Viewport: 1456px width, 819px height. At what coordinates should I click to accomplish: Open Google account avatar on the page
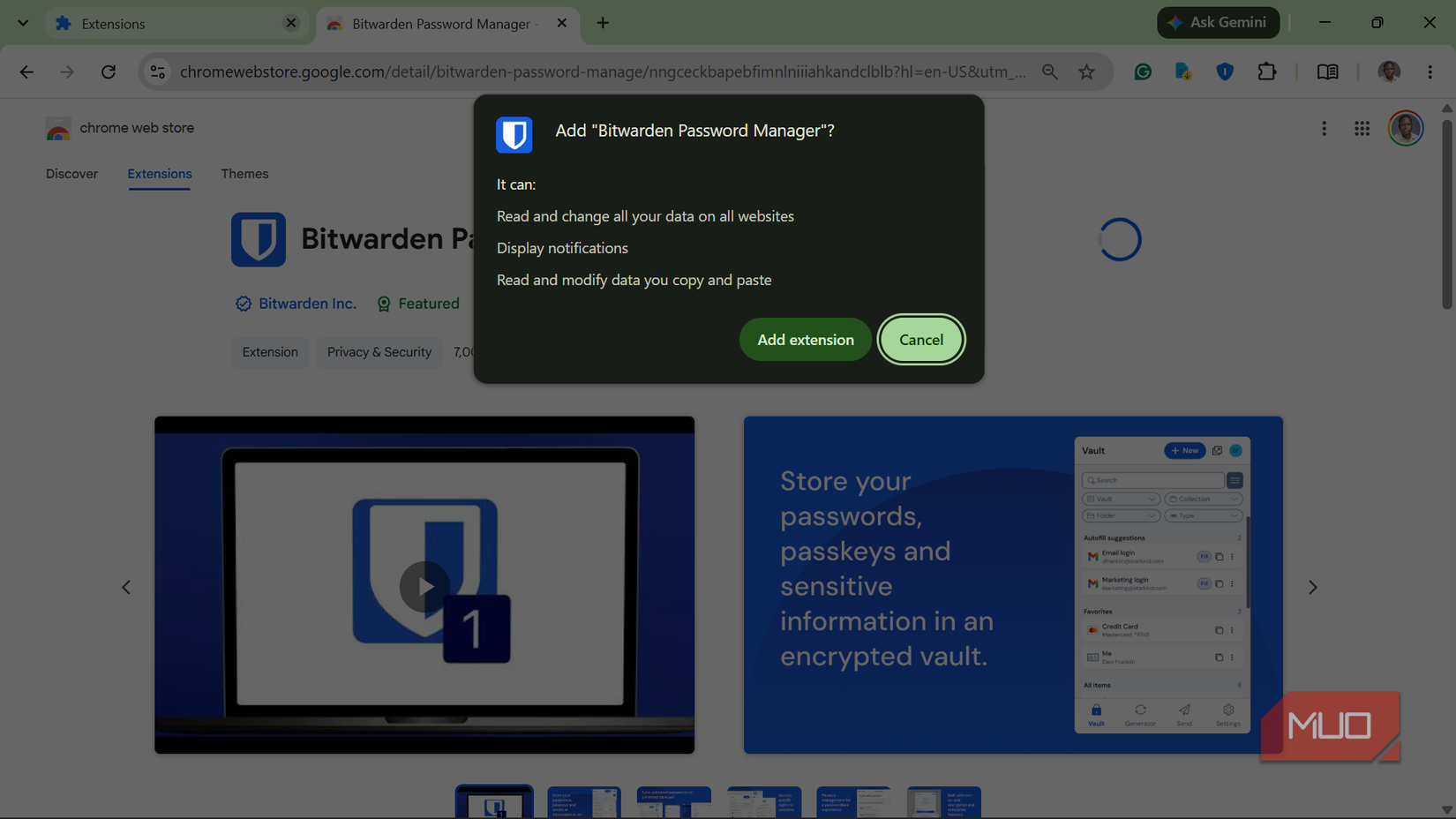pos(1405,129)
